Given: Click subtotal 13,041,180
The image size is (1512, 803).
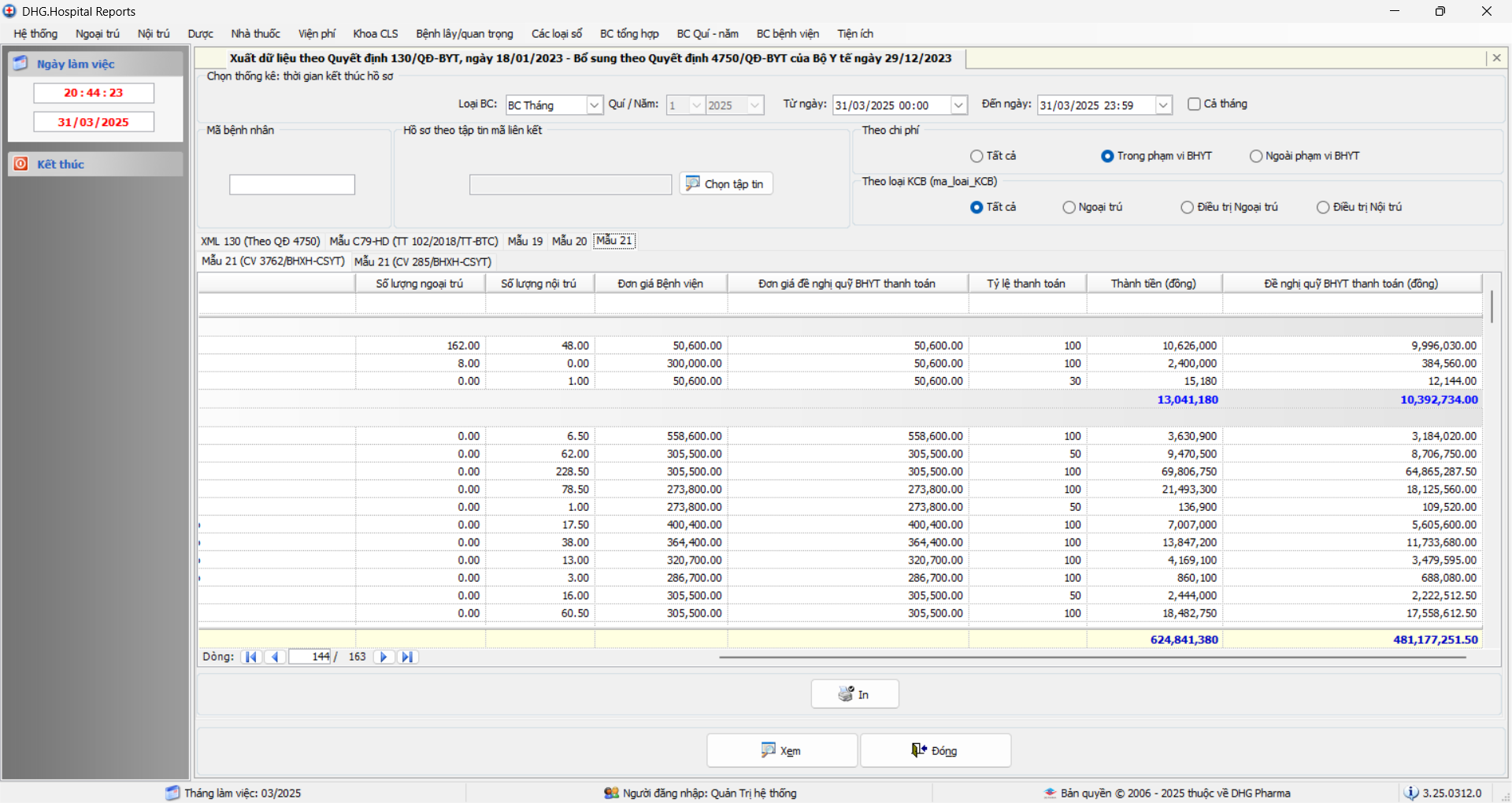Looking at the screenshot, I should pyautogui.click(x=1188, y=400).
